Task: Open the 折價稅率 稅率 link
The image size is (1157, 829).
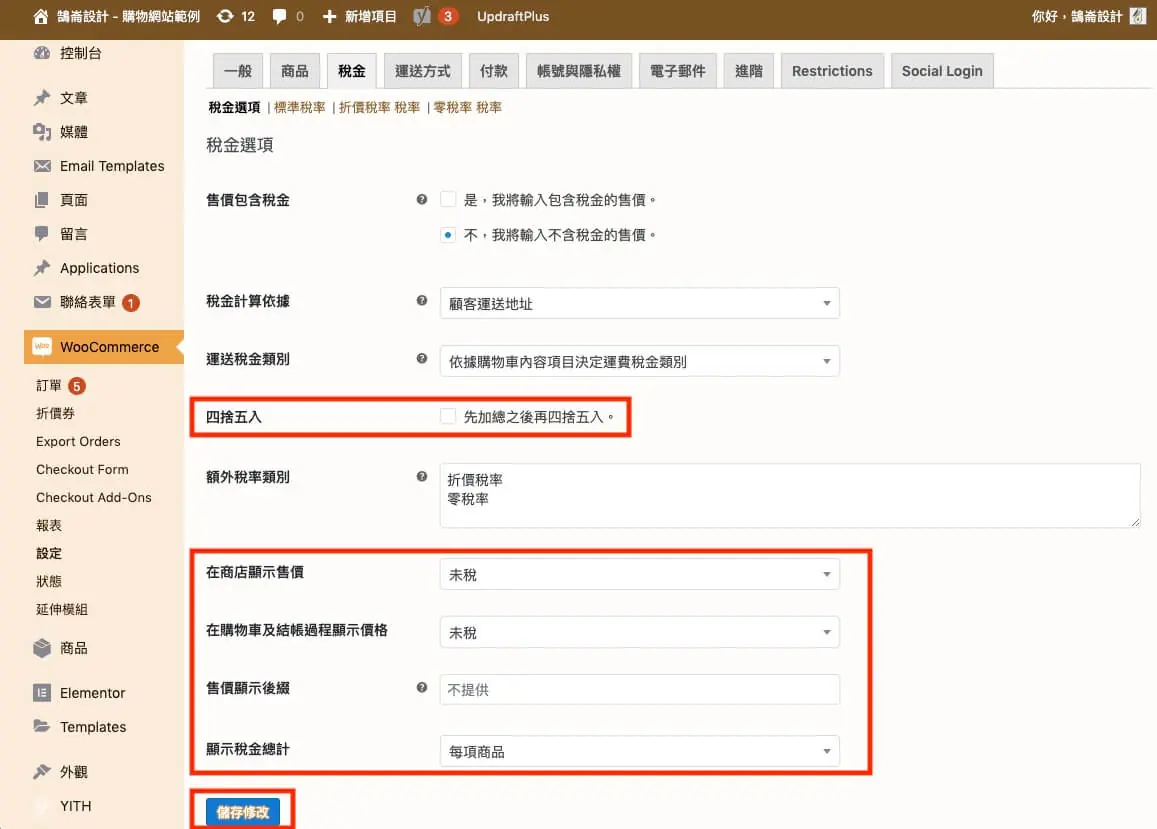Action: click(379, 108)
